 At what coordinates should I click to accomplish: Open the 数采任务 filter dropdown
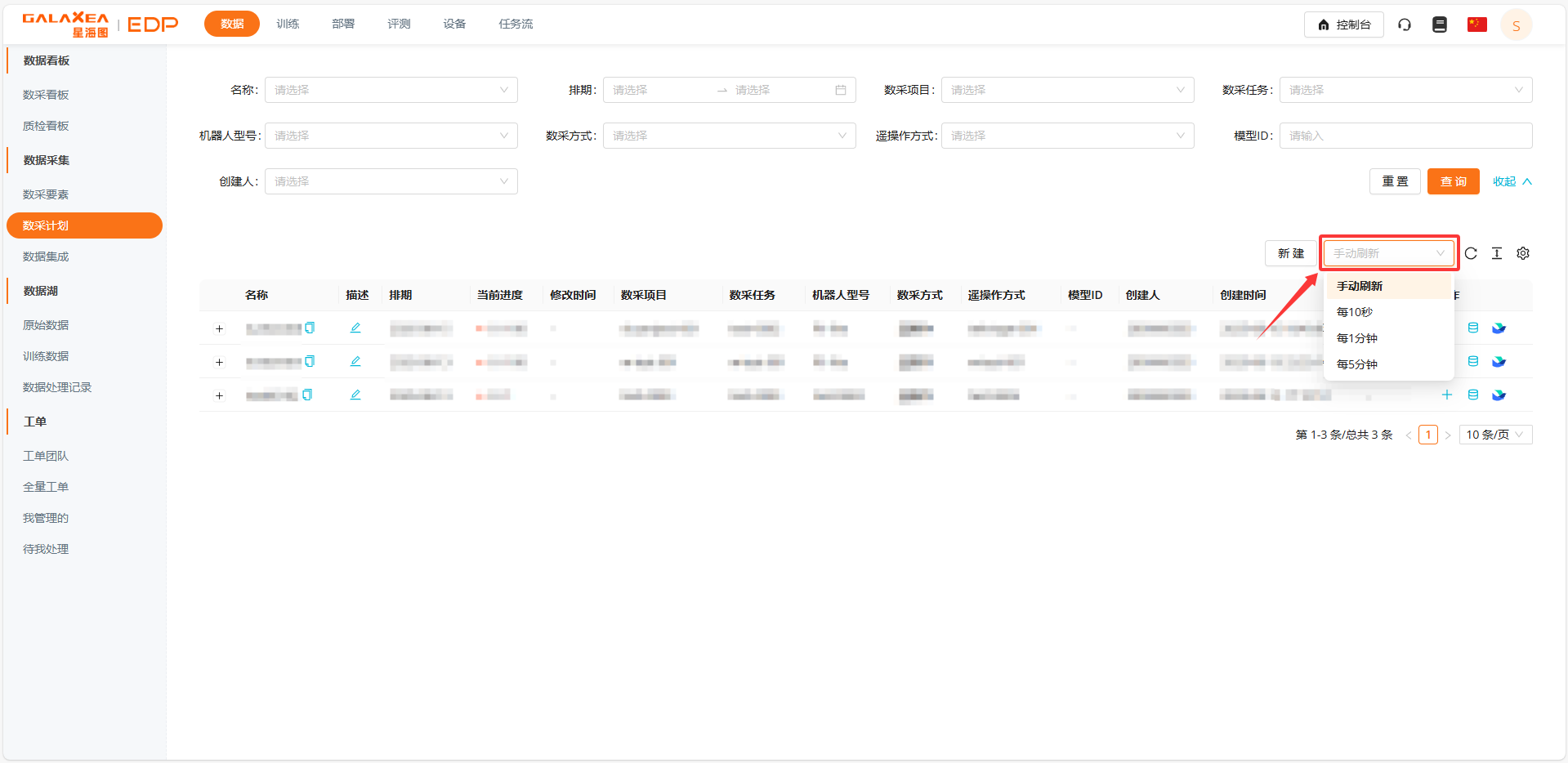(x=1406, y=90)
